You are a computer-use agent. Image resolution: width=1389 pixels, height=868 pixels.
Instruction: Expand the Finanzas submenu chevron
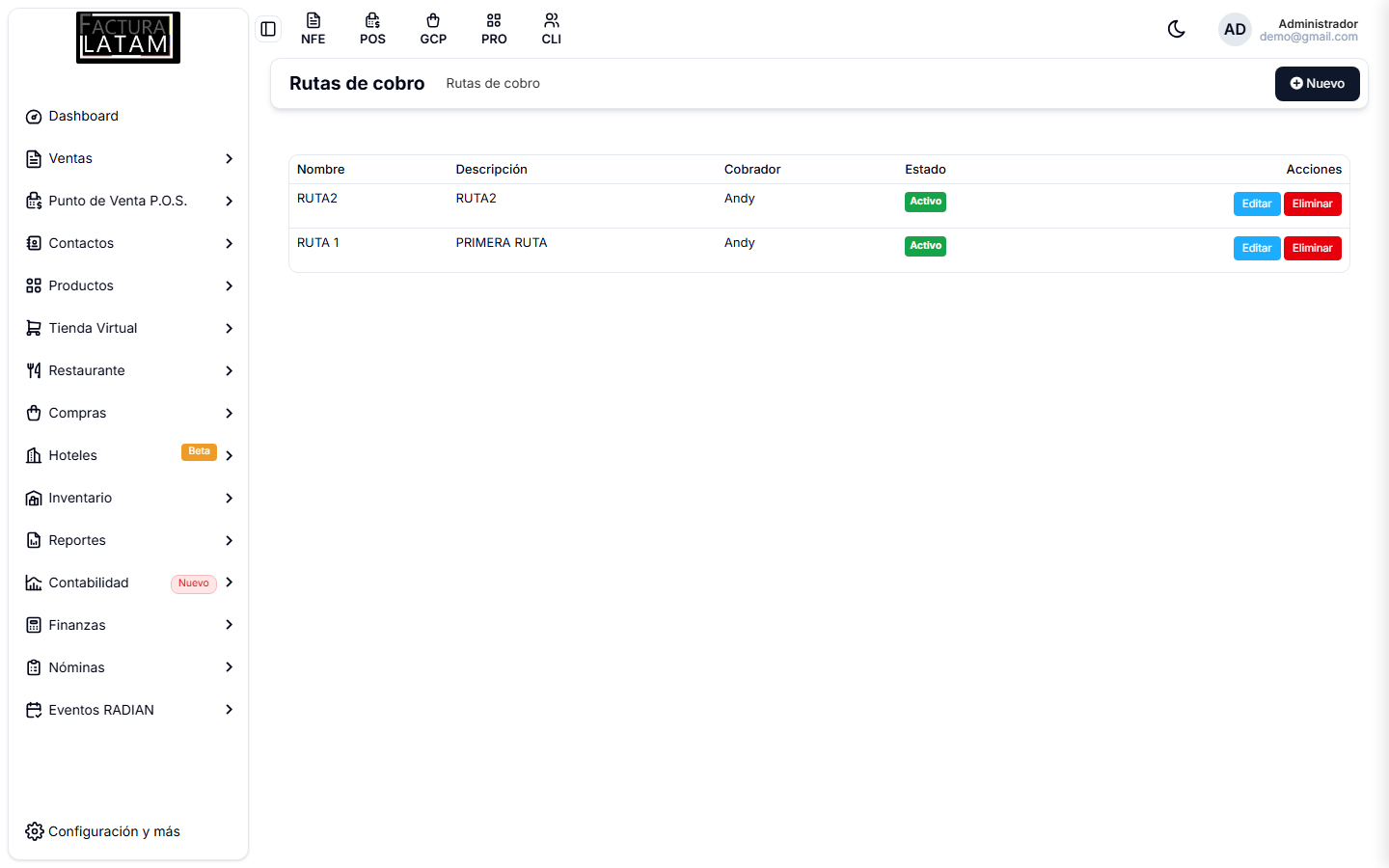click(x=230, y=625)
